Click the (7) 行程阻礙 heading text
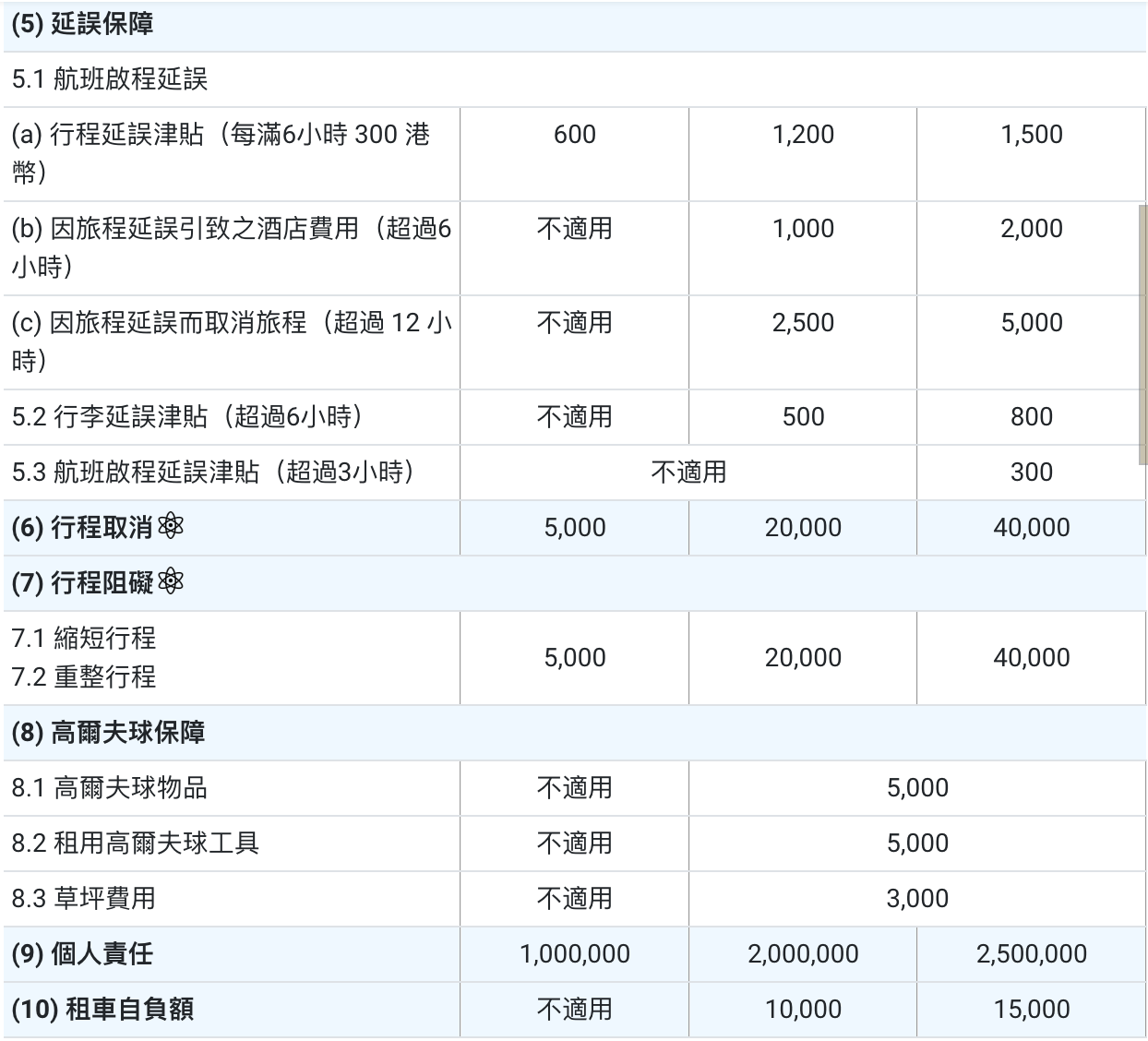Image resolution: width=1148 pixels, height=1041 pixels. [x=82, y=583]
